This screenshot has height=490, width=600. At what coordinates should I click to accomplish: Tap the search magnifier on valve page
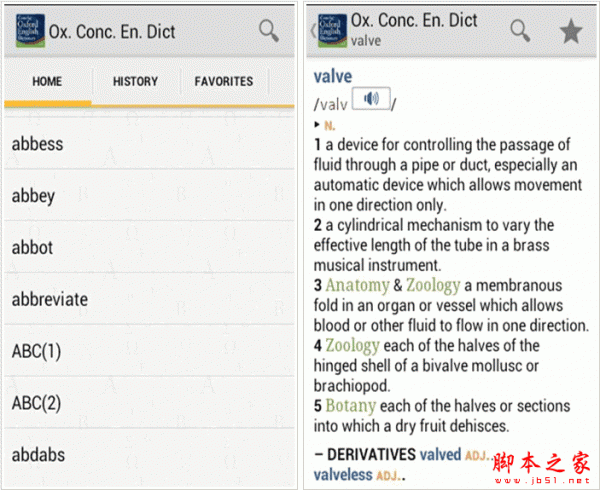(x=520, y=31)
